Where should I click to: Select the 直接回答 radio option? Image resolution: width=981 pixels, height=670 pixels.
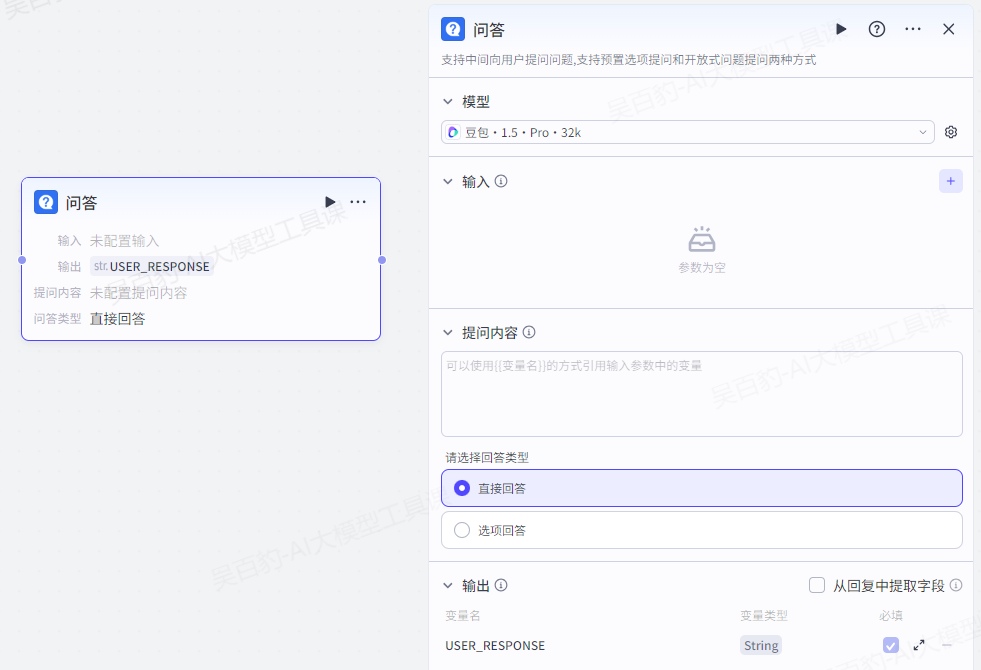point(462,488)
